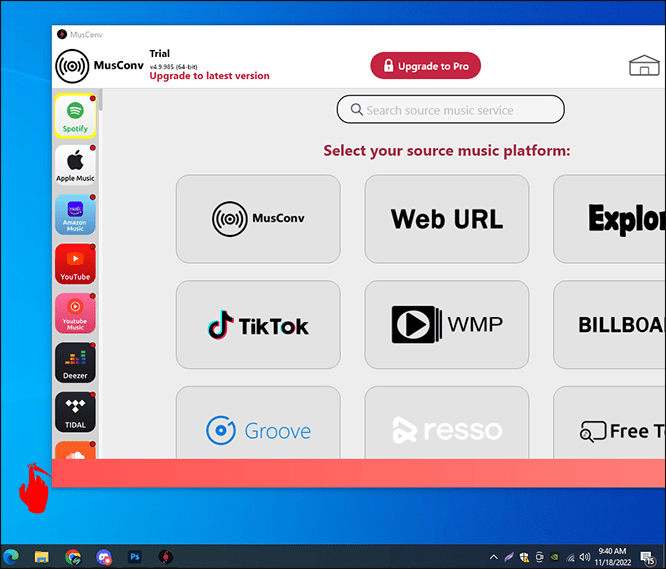Viewport: 666px width, 569px height.
Task: Open File Explorer from taskbar
Action: (42, 557)
